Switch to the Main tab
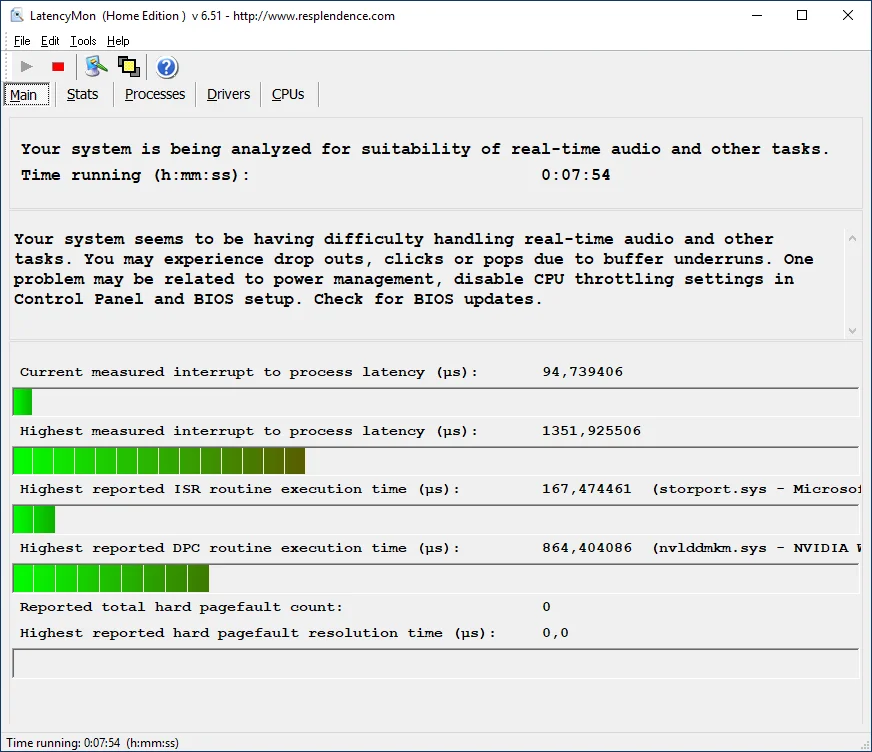The image size is (872, 752). pyautogui.click(x=26, y=95)
